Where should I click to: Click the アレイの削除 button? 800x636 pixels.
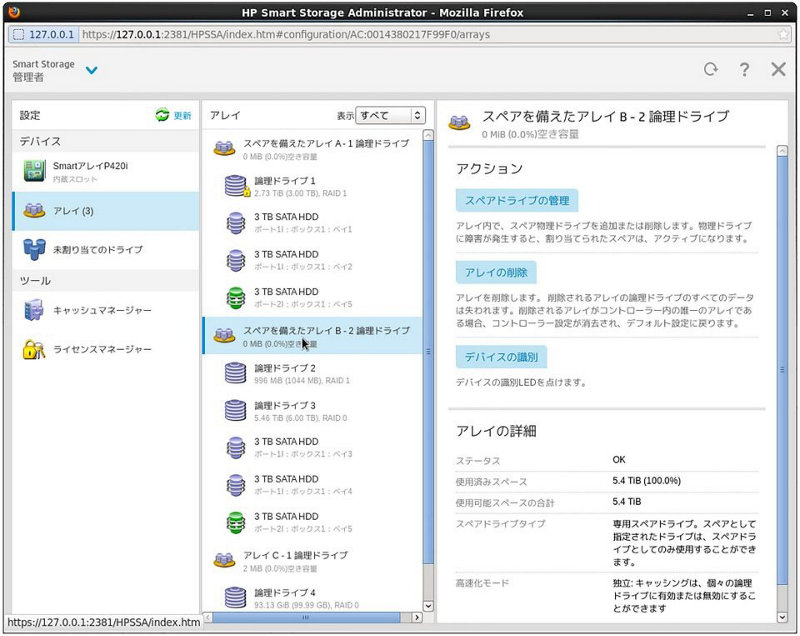click(496, 272)
